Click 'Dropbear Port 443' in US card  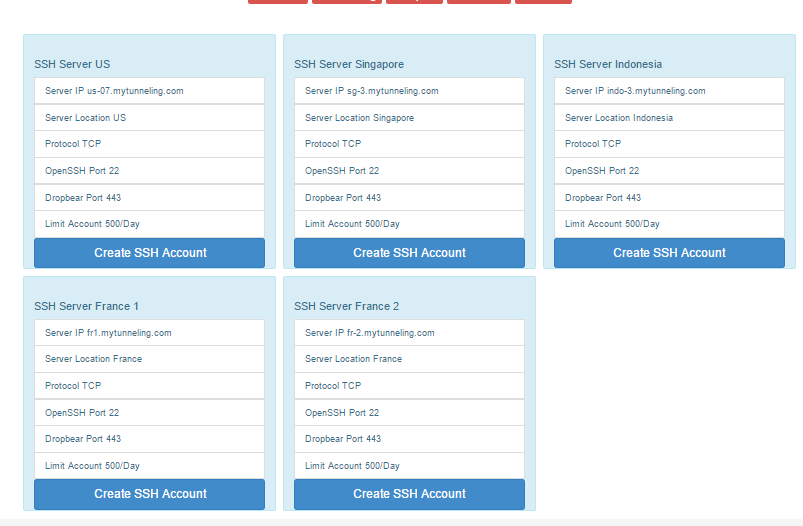click(150, 197)
